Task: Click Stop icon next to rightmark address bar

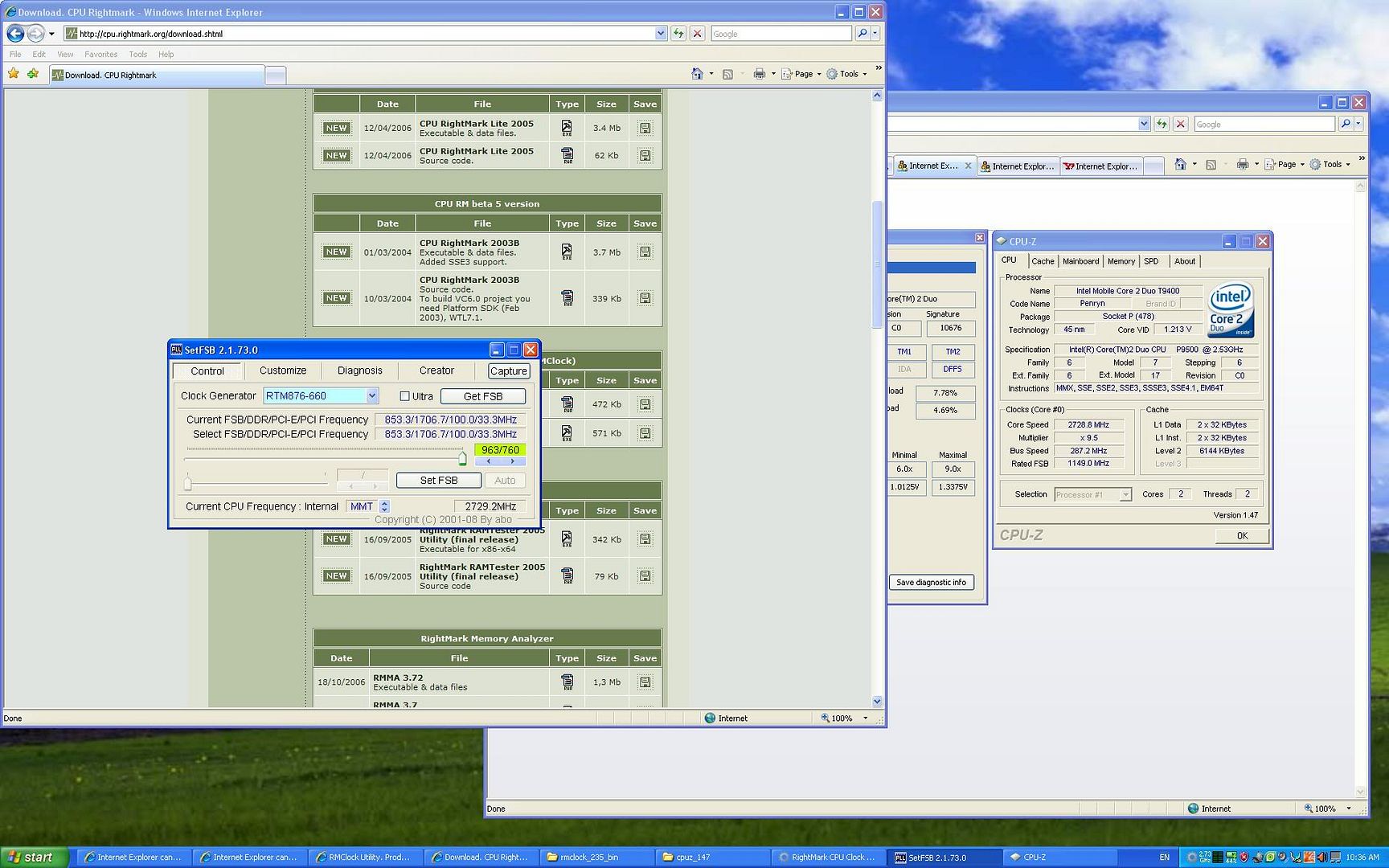Action: point(698,34)
